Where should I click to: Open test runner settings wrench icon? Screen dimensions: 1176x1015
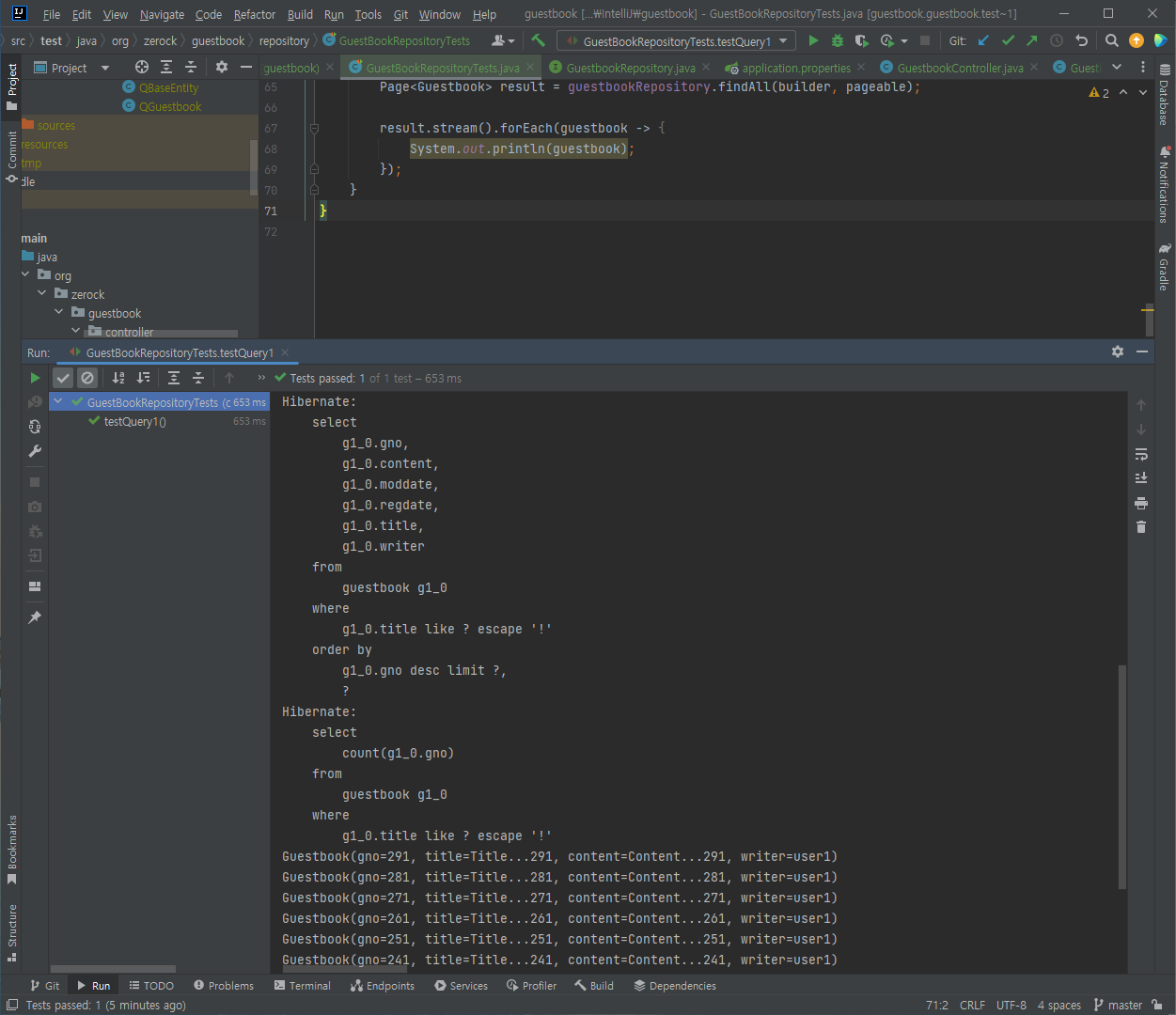(x=35, y=451)
